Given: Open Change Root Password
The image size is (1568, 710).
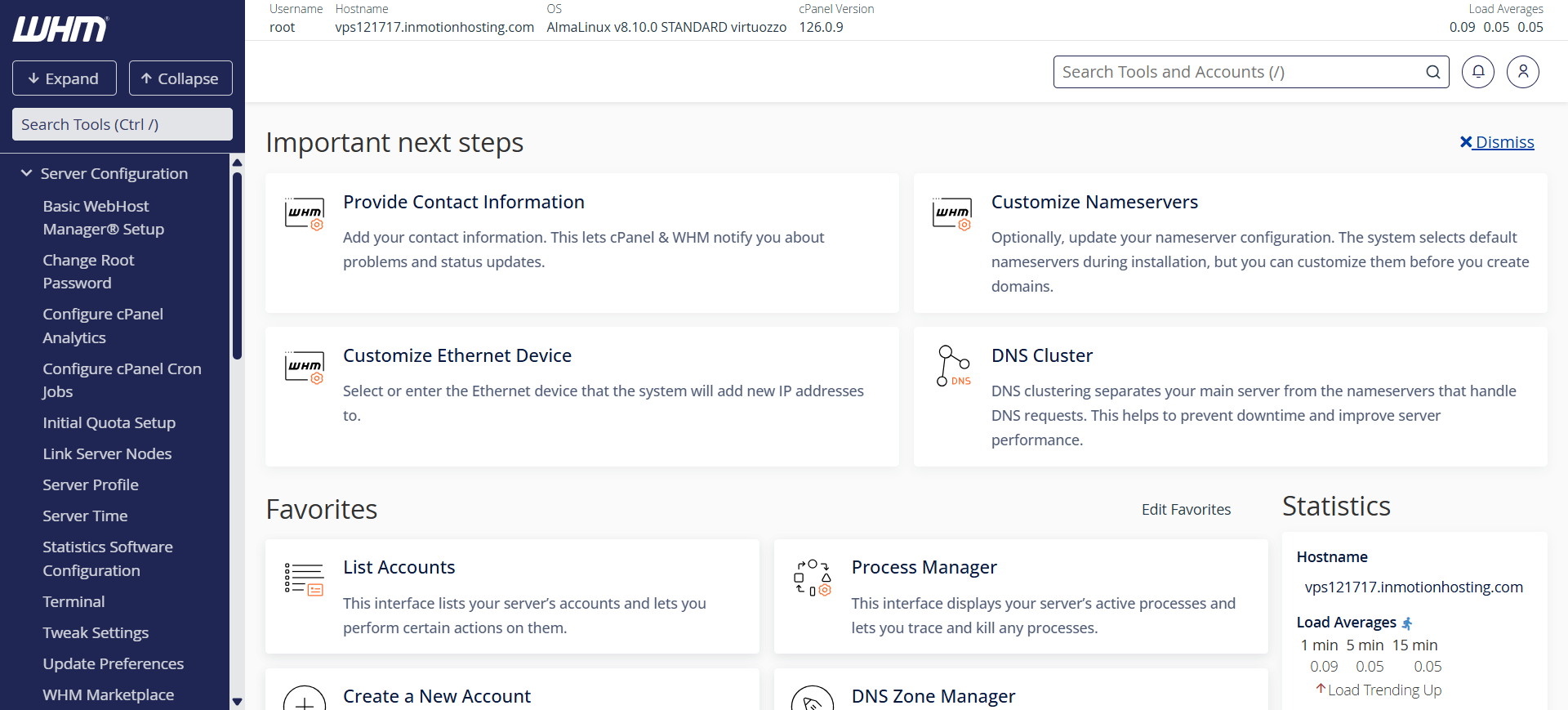Looking at the screenshot, I should coord(88,271).
